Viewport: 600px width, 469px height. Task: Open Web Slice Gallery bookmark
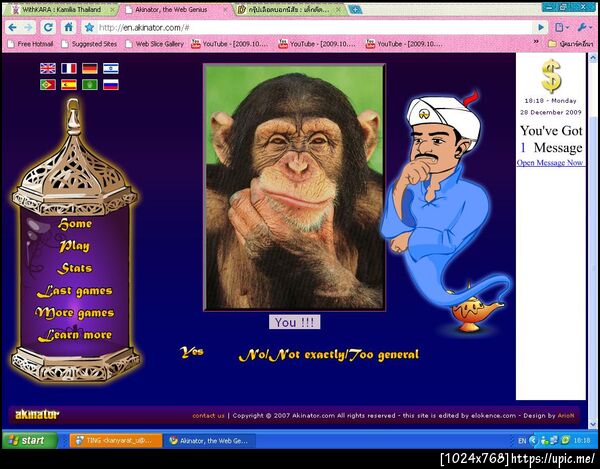155,44
